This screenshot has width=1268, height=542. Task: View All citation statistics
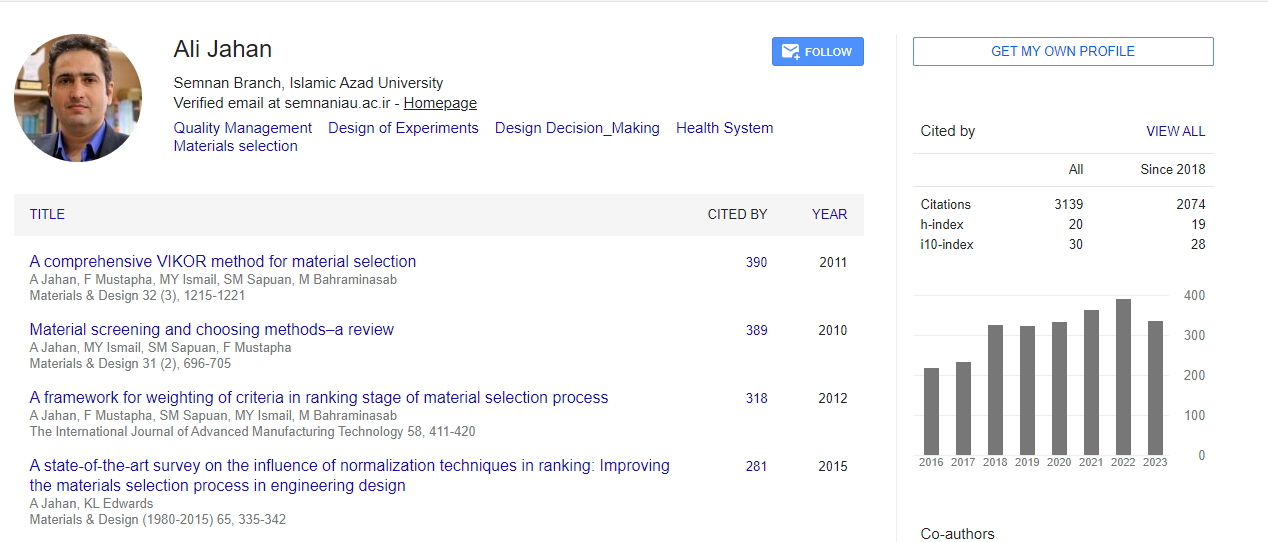(1175, 131)
